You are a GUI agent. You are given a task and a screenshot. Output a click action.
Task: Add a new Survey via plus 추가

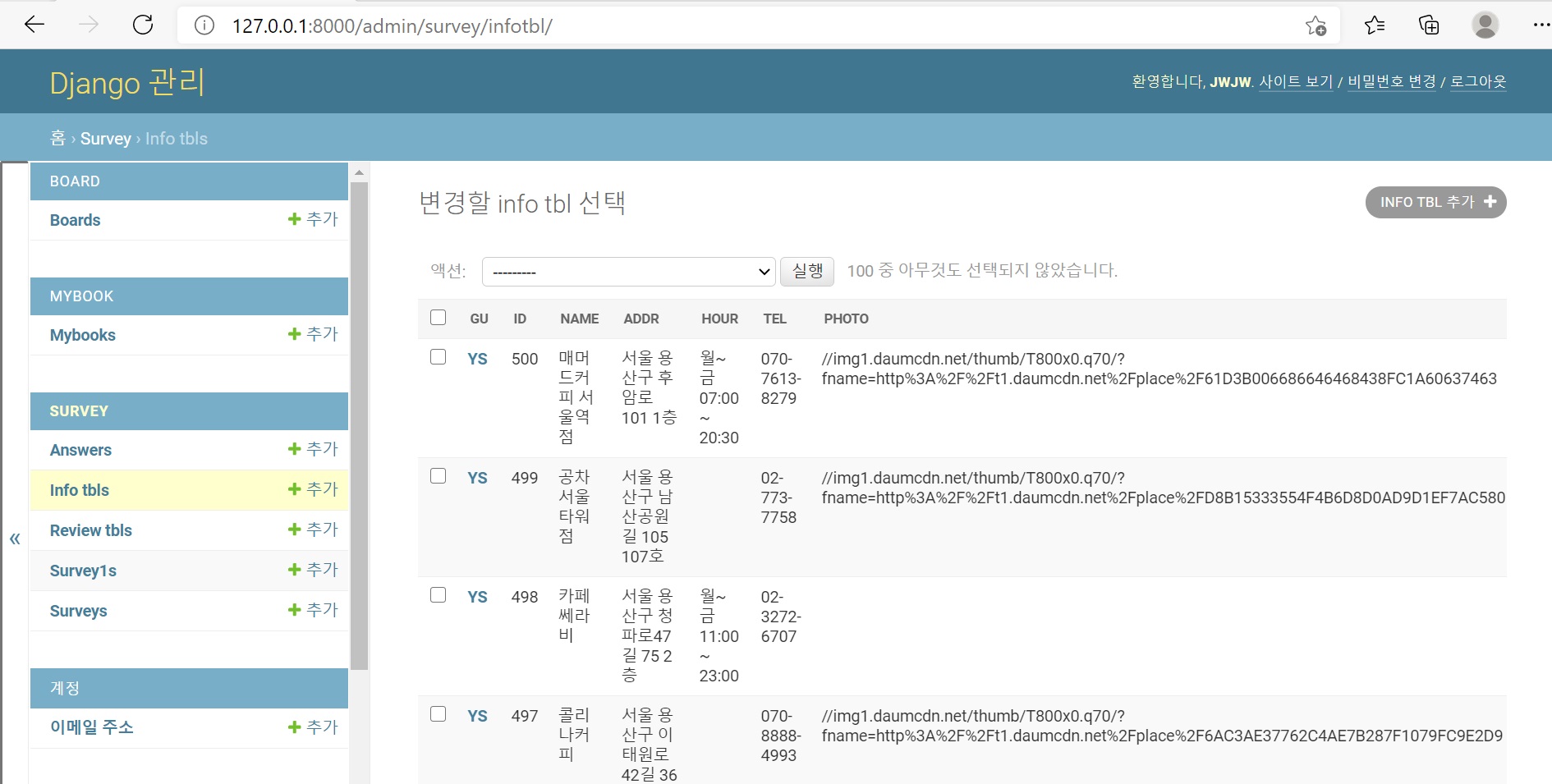tap(313, 610)
